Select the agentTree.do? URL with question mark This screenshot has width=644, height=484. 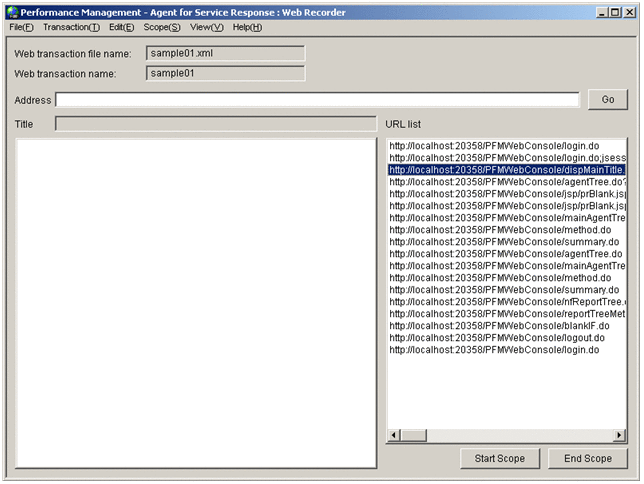point(507,182)
